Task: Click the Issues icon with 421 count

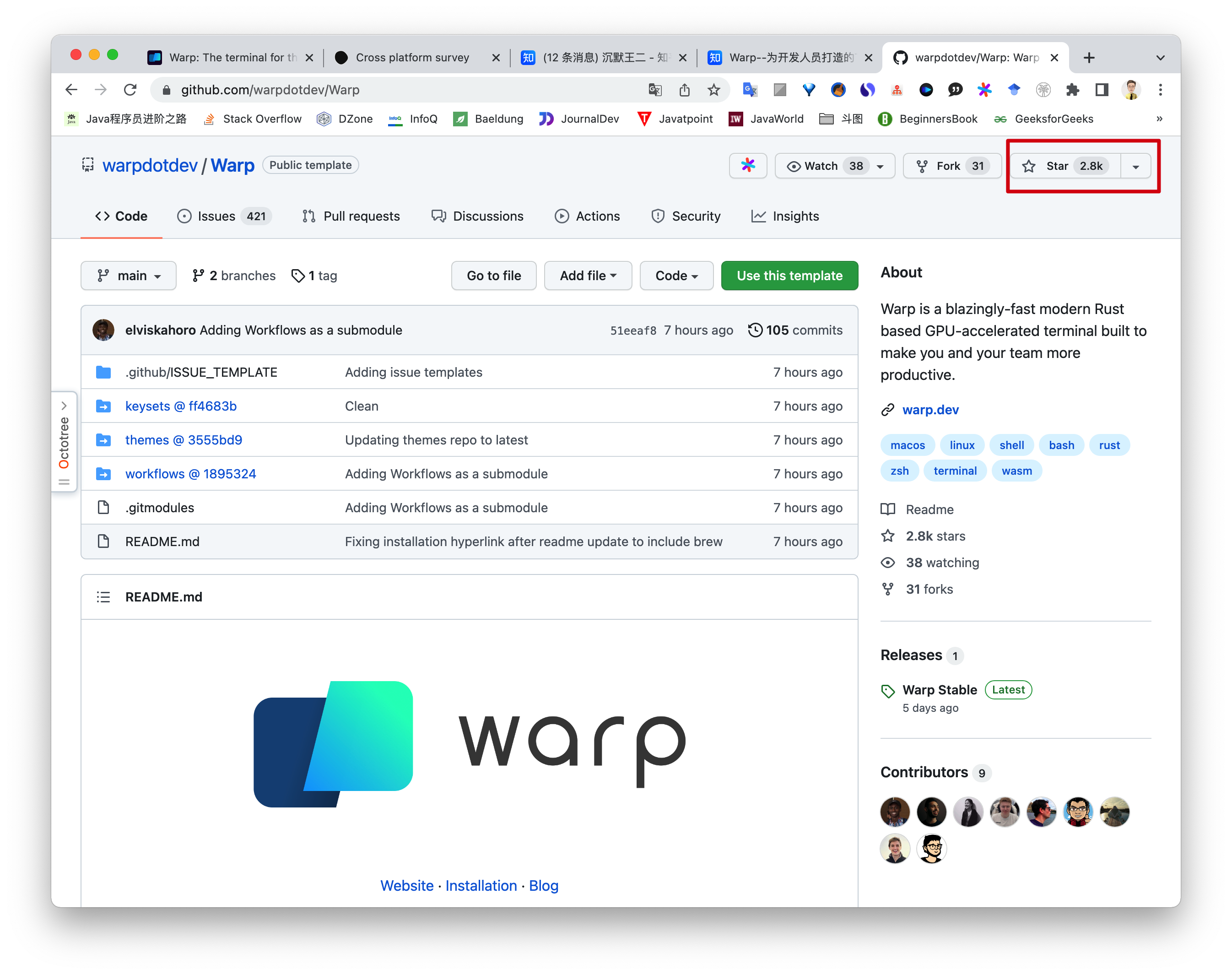Action: (222, 216)
